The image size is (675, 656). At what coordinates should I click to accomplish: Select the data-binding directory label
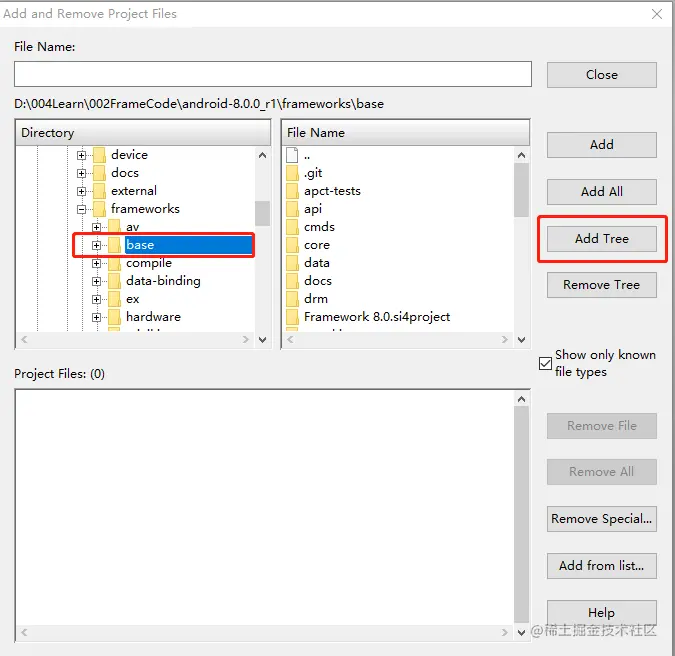point(163,281)
